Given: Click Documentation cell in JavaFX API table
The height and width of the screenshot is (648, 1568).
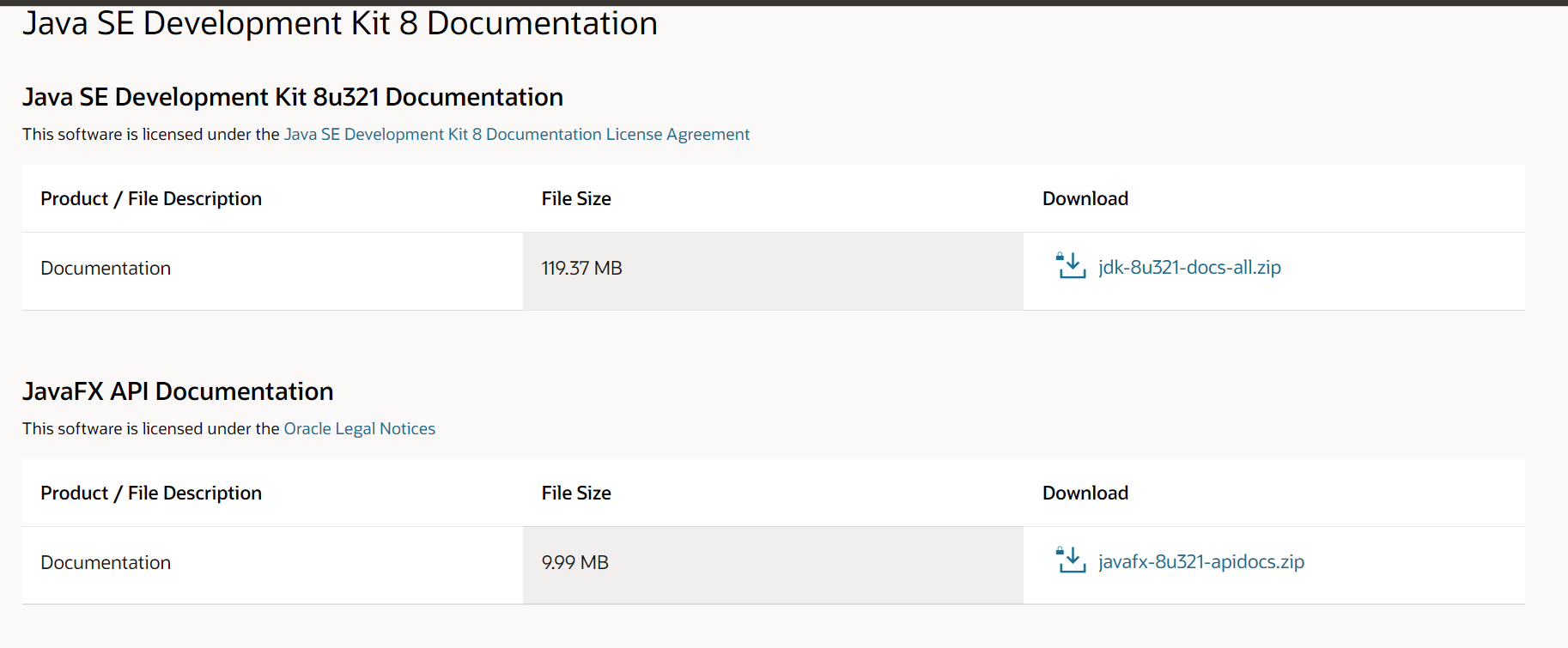Looking at the screenshot, I should pos(272,566).
